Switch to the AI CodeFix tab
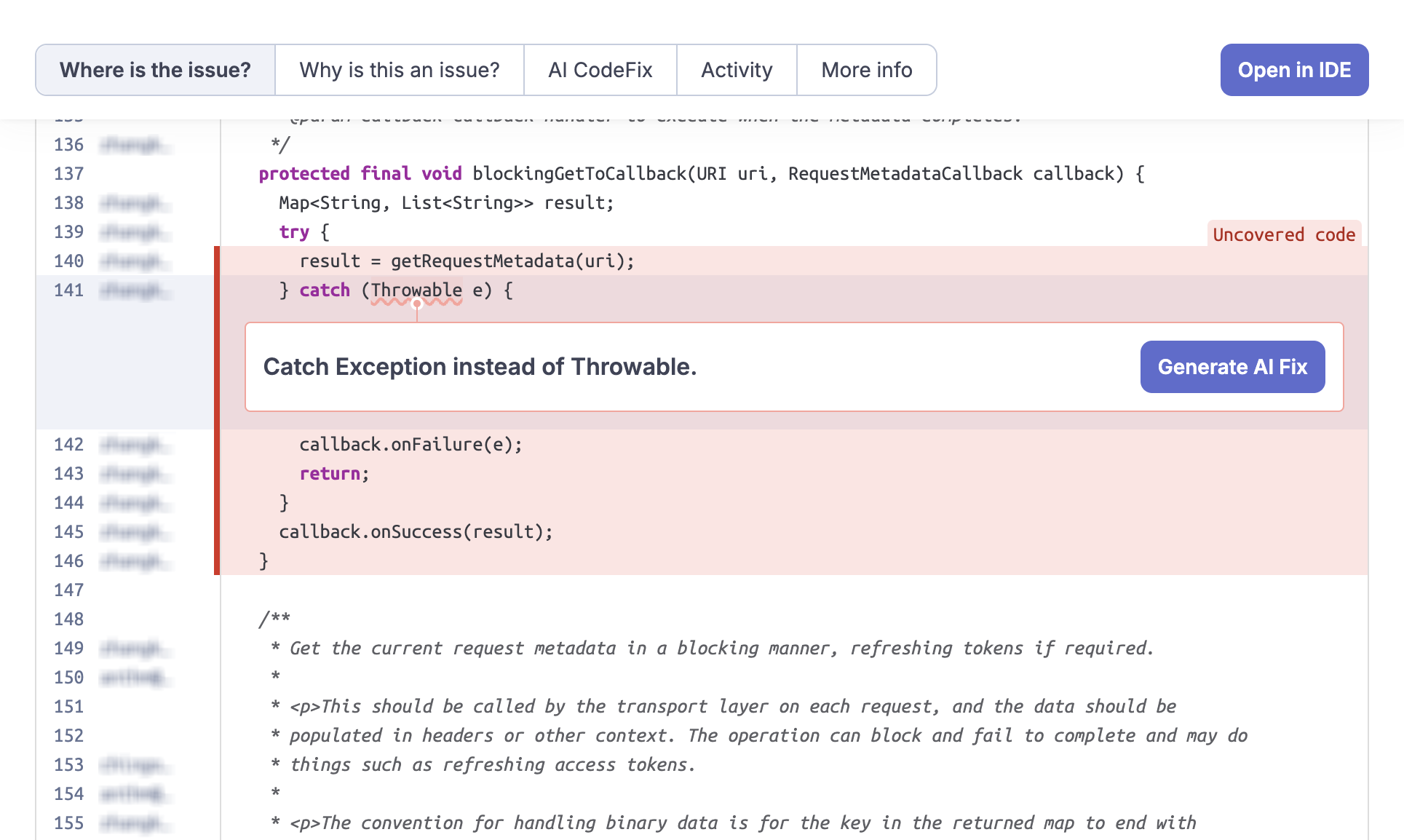The width and height of the screenshot is (1404, 840). tap(600, 70)
